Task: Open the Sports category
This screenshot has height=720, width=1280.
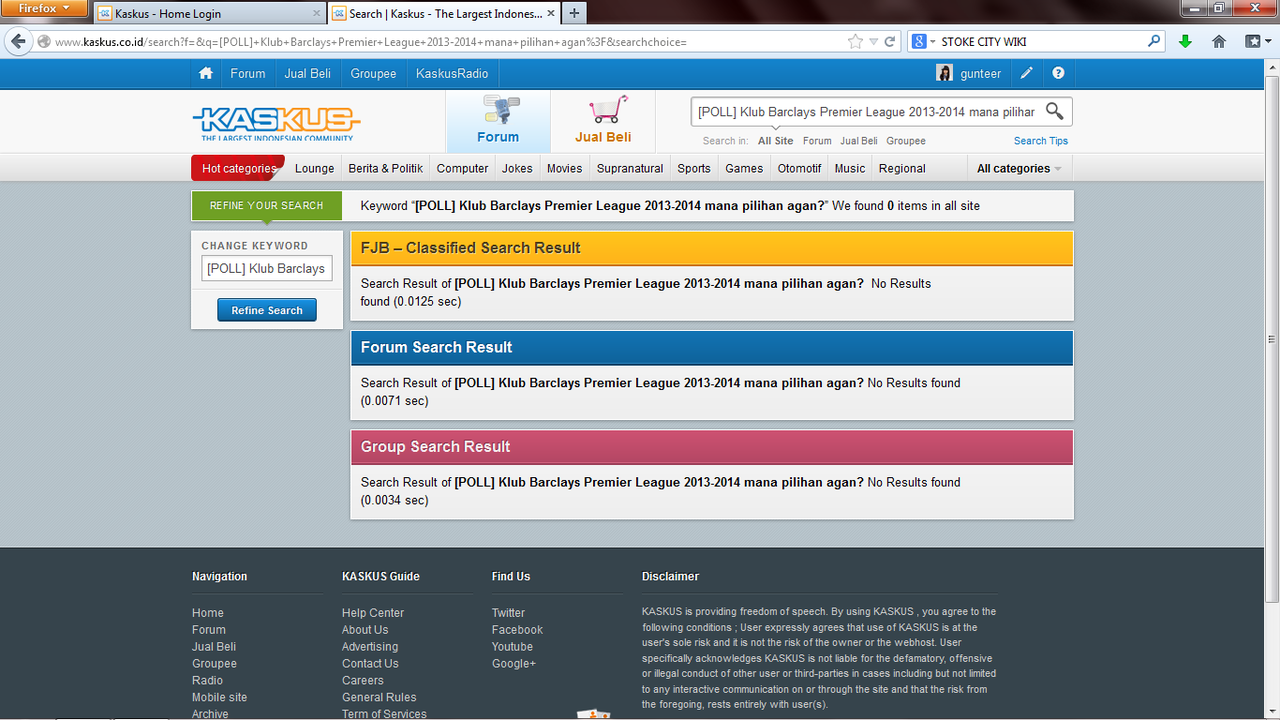Action: click(x=694, y=168)
